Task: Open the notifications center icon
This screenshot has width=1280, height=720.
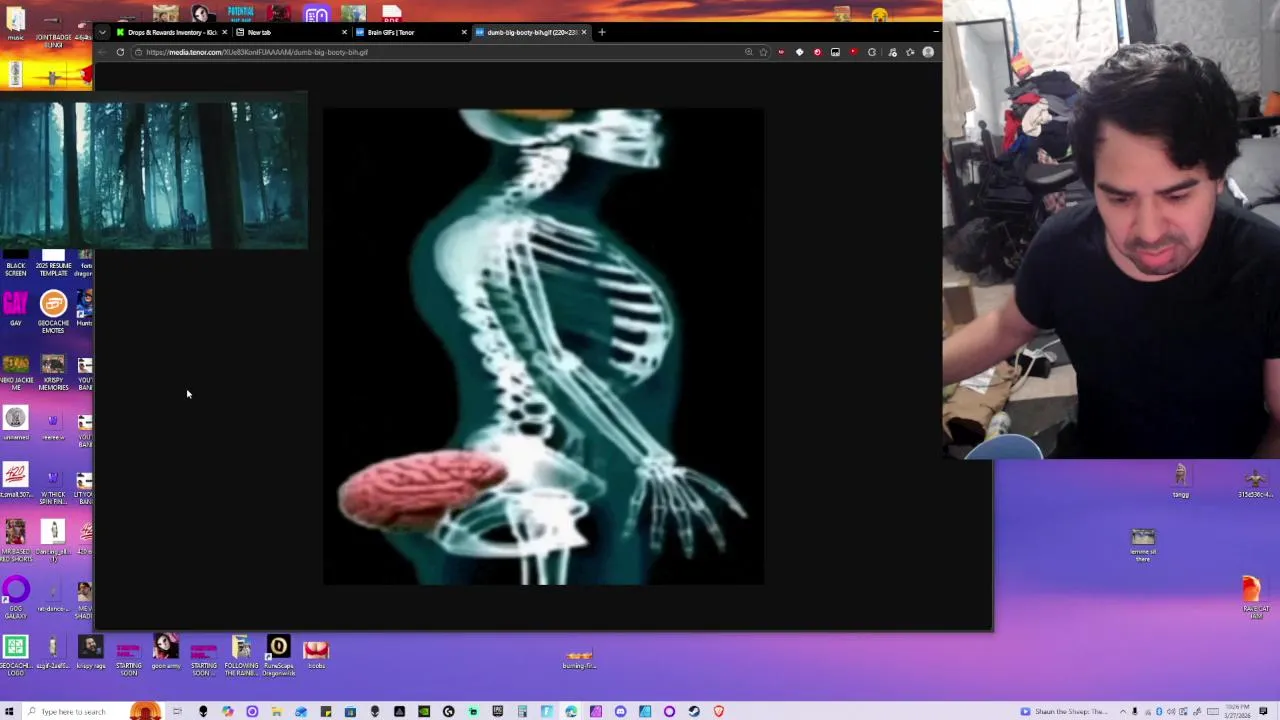Action: coord(1264,711)
